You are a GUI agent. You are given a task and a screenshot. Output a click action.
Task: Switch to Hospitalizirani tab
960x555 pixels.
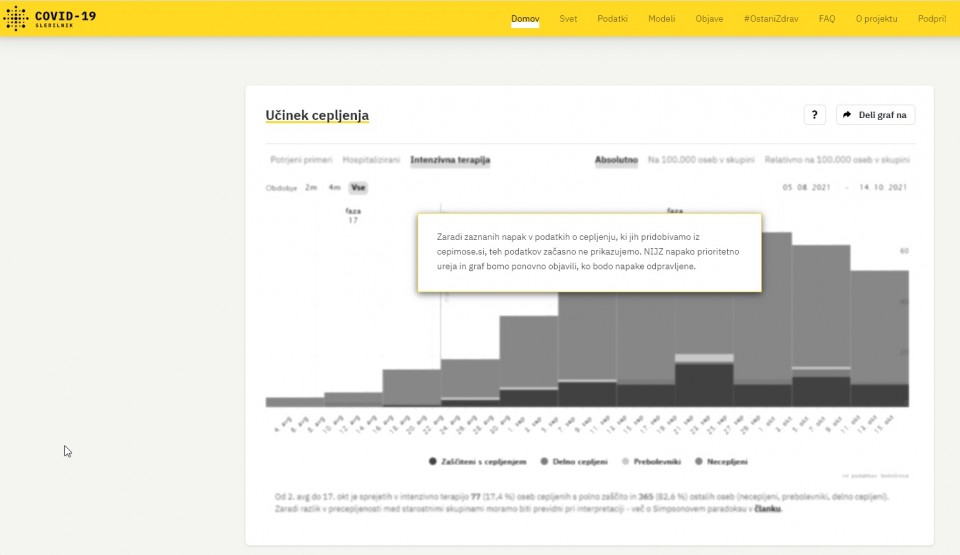(x=371, y=160)
